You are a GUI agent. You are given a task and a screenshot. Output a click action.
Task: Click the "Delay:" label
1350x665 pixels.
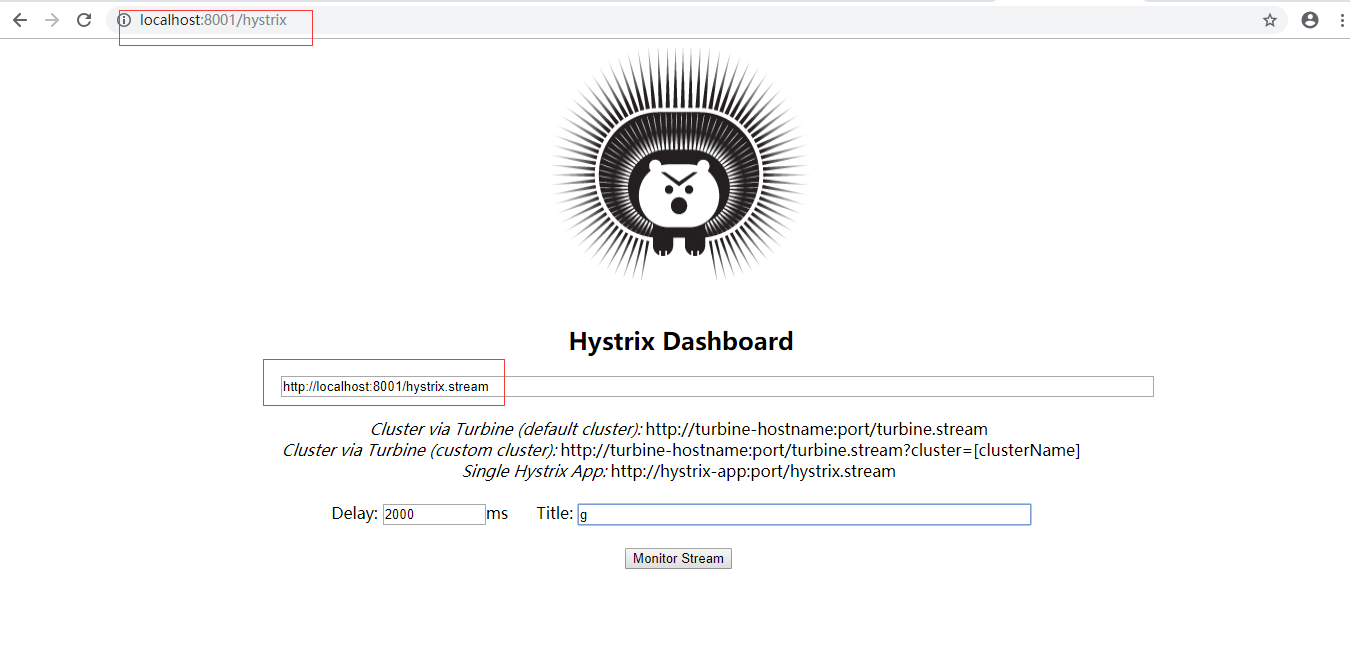[355, 514]
